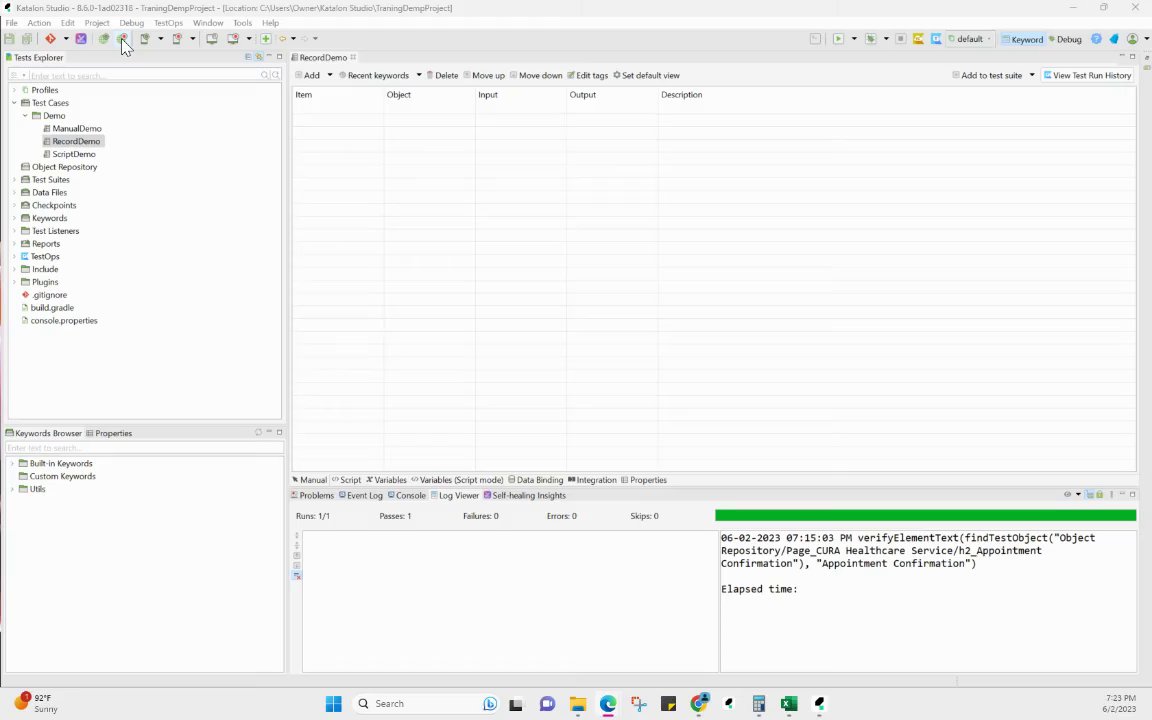Click the blue TestCloud toolbar icon

[x=936, y=39]
